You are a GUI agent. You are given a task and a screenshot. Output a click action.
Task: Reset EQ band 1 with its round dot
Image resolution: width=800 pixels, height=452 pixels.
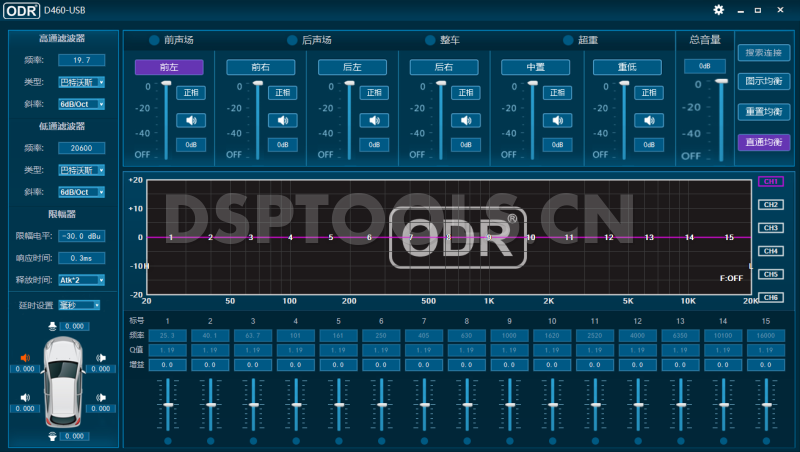[x=168, y=441]
